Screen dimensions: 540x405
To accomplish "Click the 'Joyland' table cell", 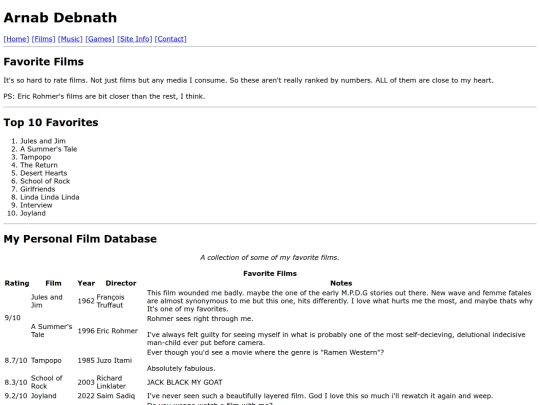I will (44, 396).
